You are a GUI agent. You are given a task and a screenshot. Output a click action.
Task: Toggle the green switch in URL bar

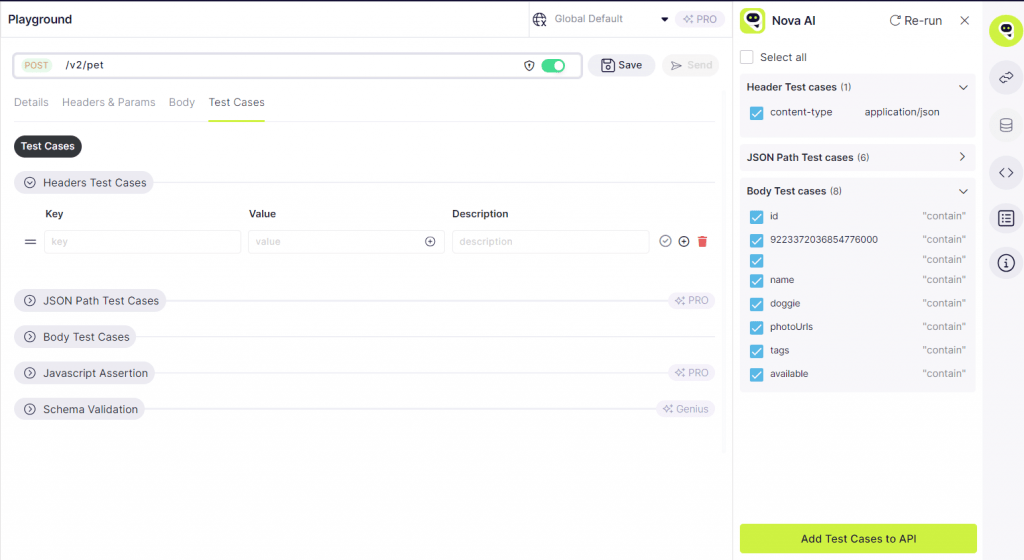pos(553,66)
